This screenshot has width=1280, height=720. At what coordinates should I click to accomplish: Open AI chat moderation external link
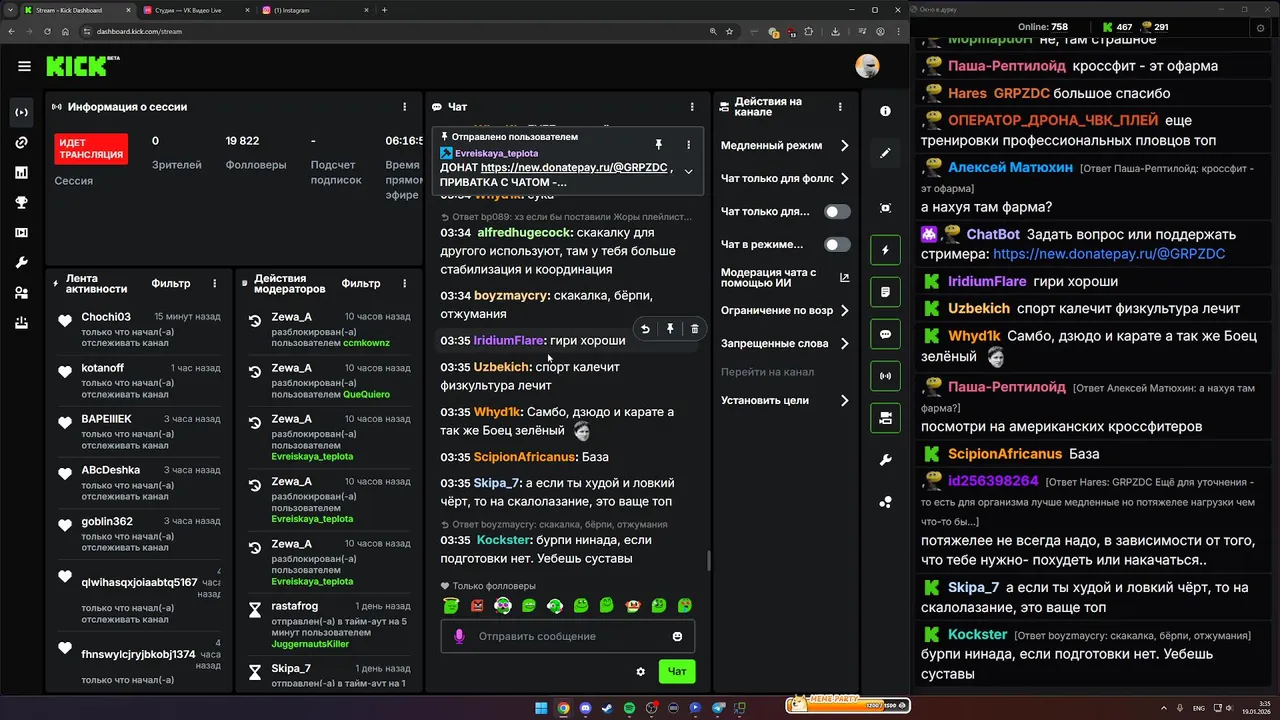[x=844, y=278]
